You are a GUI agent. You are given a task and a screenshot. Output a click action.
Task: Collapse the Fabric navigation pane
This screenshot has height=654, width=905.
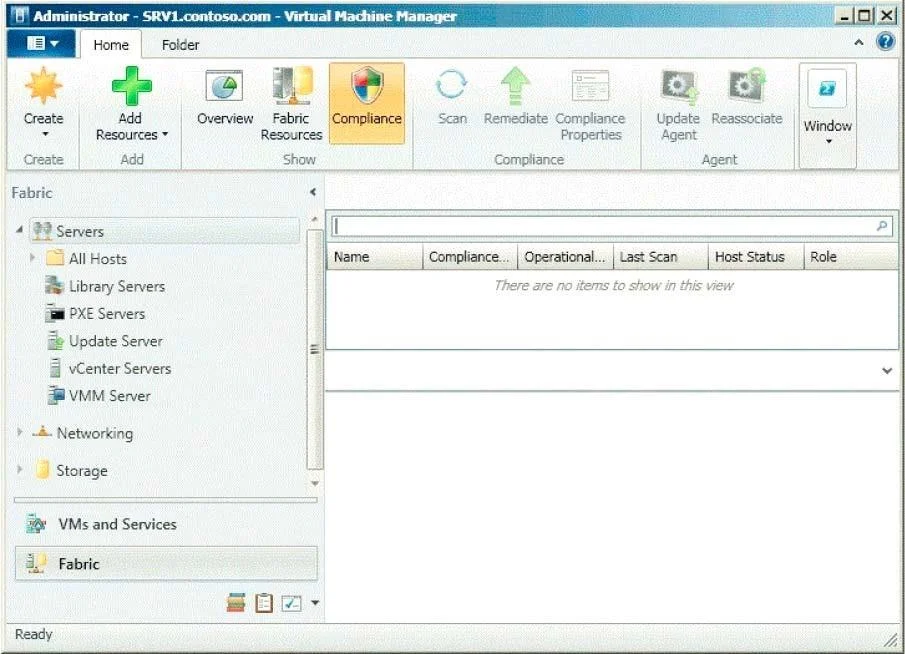pos(313,192)
